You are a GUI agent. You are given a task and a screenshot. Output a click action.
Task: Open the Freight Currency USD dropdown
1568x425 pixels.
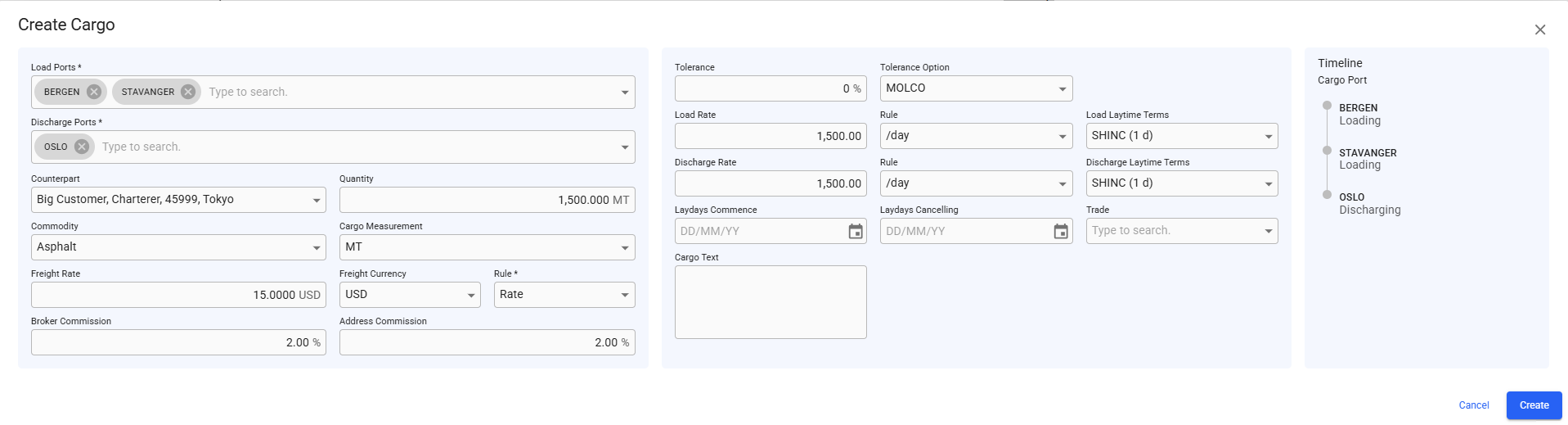pos(471,296)
